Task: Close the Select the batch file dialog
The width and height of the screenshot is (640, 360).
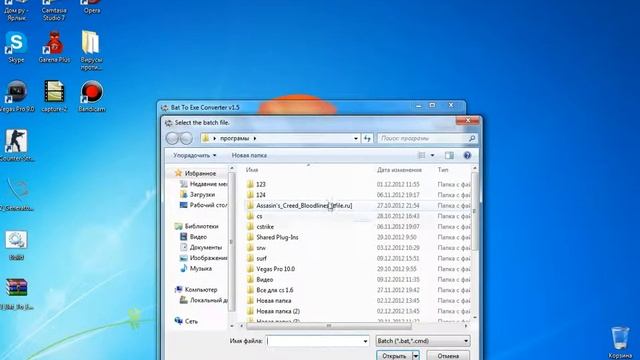Action: pos(468,121)
